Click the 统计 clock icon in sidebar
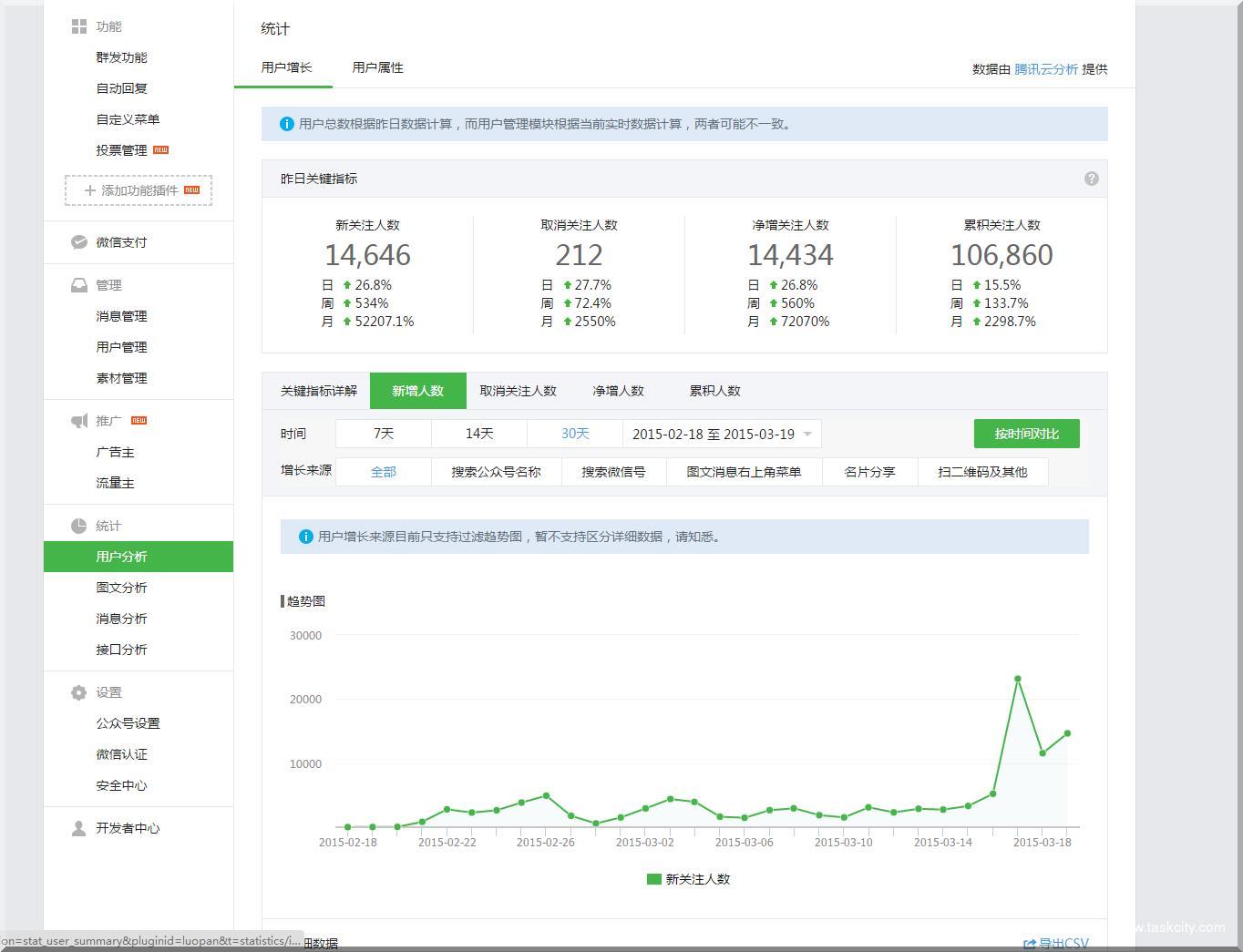This screenshot has height=952, width=1243. (79, 525)
